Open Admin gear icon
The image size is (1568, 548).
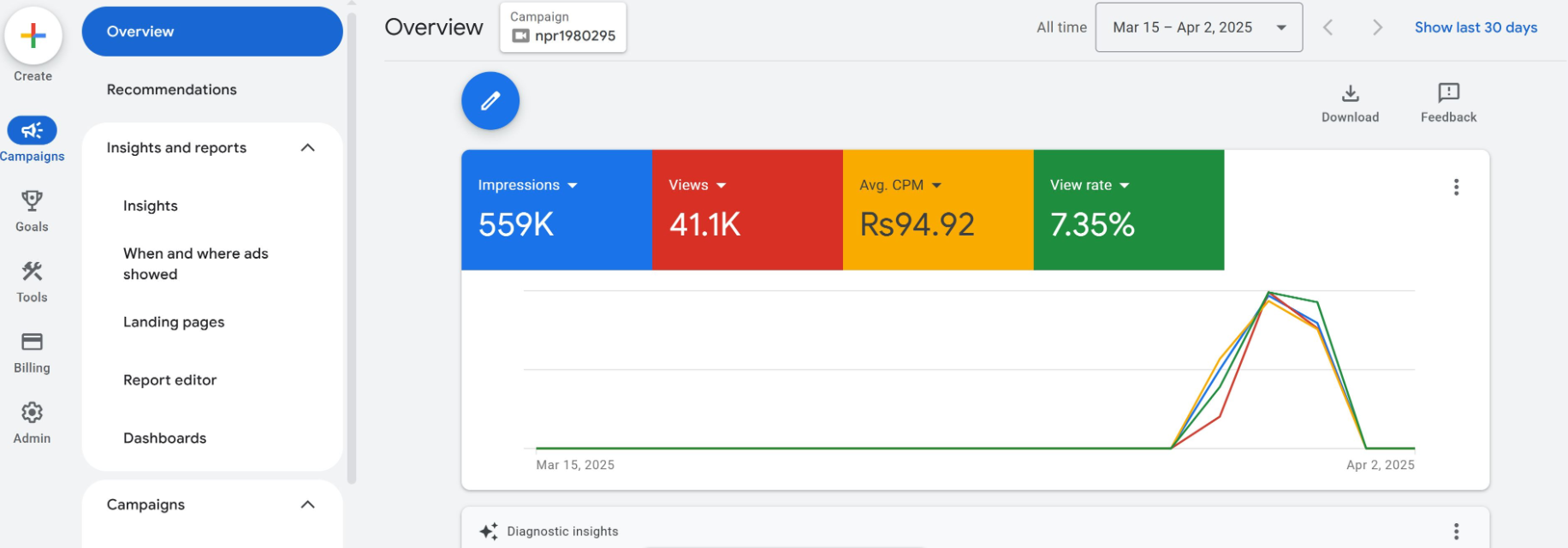pos(33,413)
